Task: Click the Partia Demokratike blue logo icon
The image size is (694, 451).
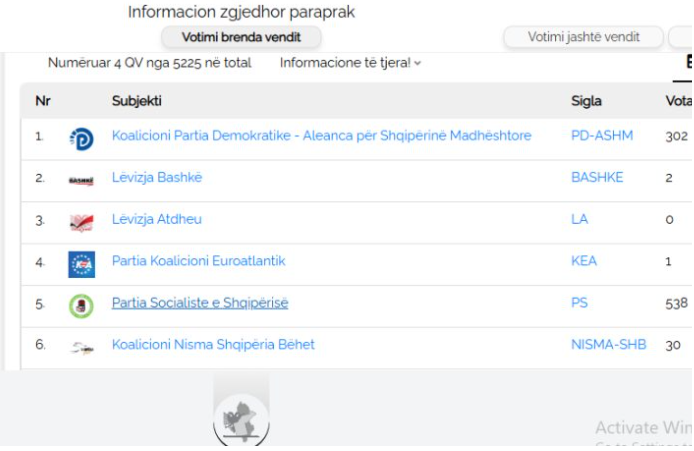Action: [81, 139]
